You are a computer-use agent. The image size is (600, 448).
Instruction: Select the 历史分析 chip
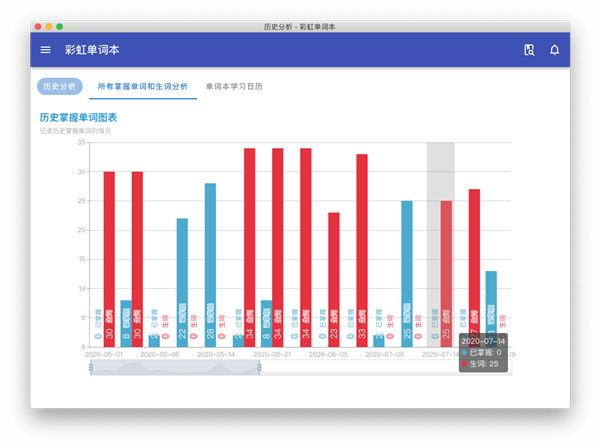(x=60, y=87)
